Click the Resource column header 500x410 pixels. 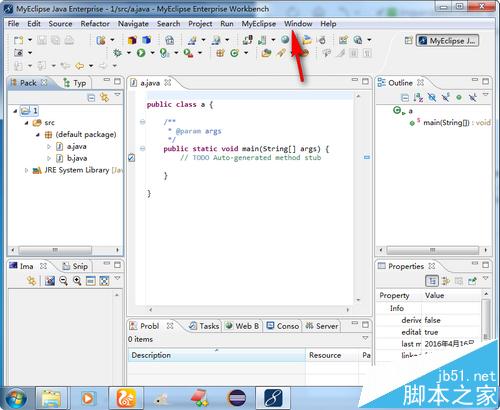pos(332,355)
